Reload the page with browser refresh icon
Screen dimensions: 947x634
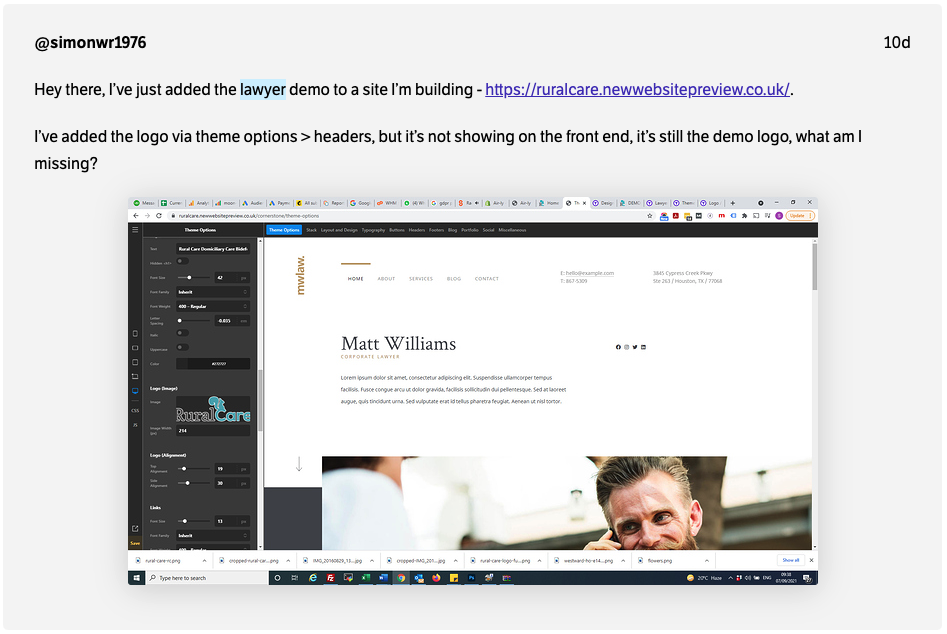pyautogui.click(x=158, y=215)
